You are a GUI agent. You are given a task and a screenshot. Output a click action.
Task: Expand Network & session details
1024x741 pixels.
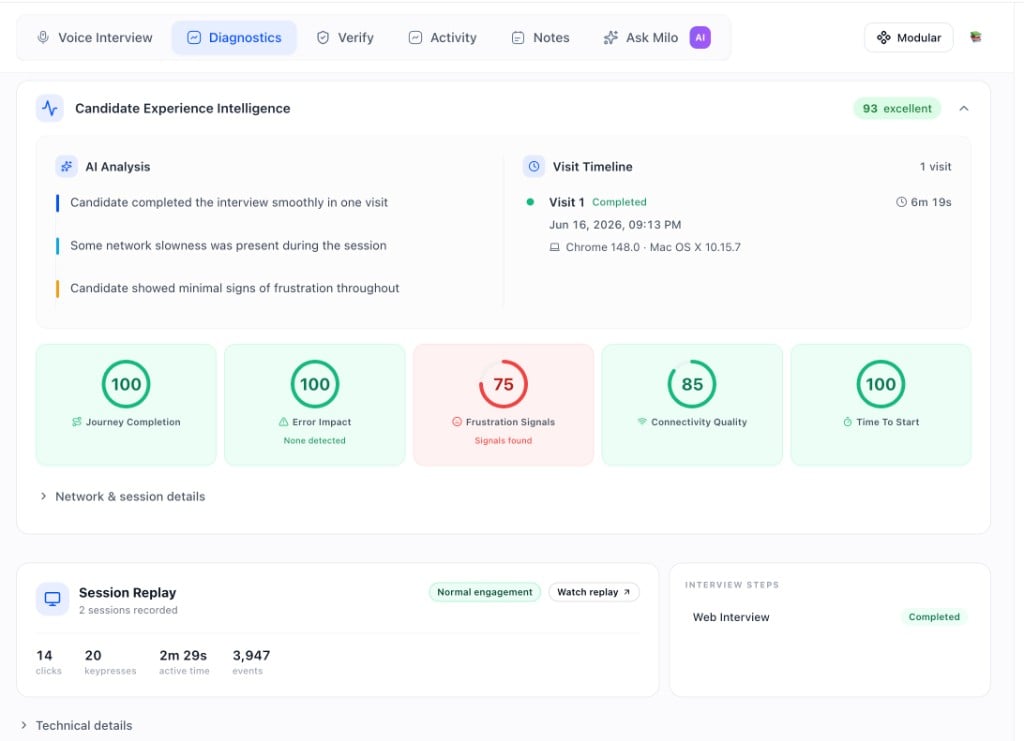click(123, 497)
